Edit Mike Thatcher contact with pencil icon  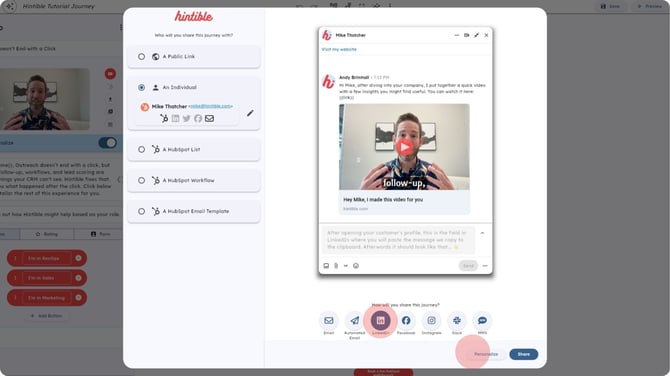[x=250, y=113]
